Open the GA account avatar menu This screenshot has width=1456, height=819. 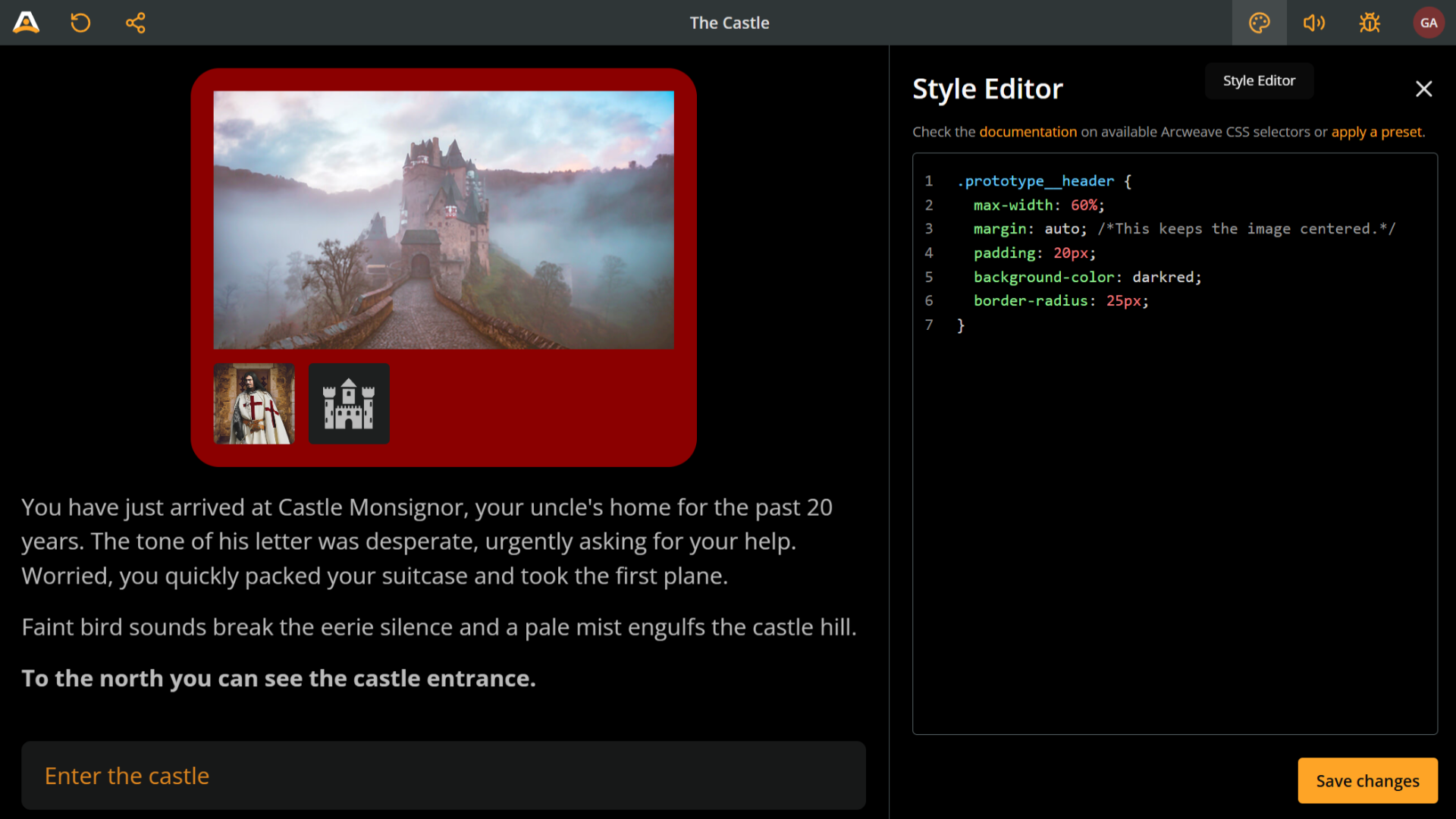pos(1429,22)
